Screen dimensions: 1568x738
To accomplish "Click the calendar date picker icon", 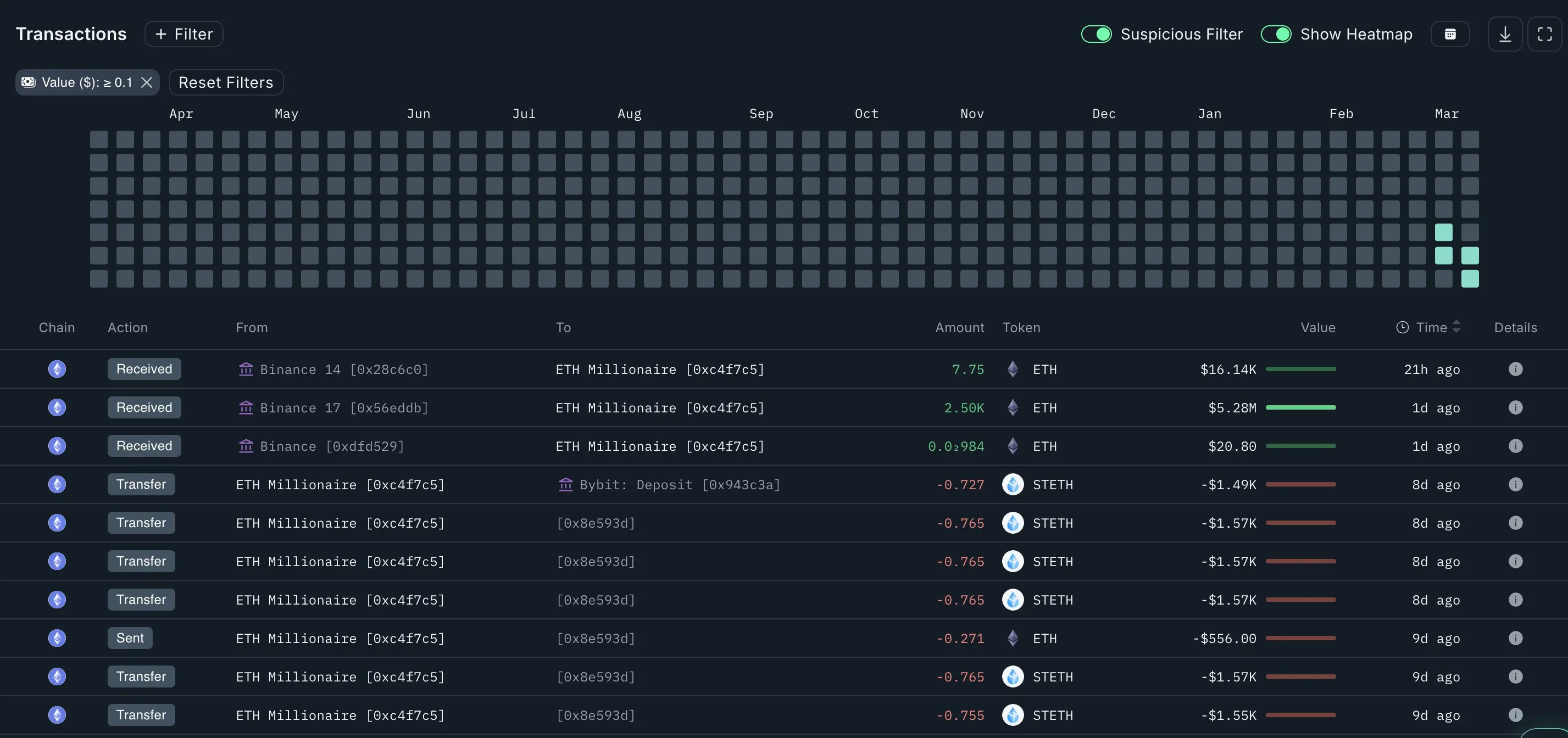I will (1450, 34).
